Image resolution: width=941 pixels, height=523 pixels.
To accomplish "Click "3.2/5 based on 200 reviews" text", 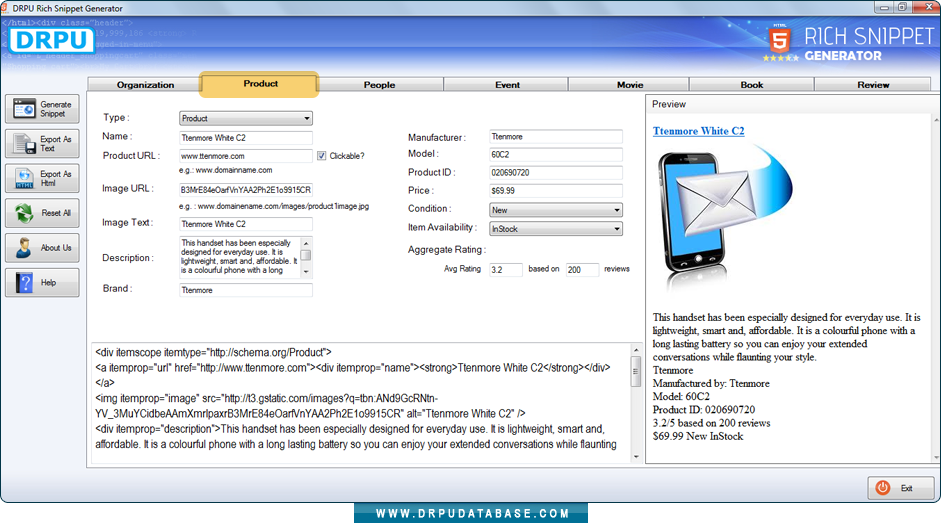I will (711, 423).
